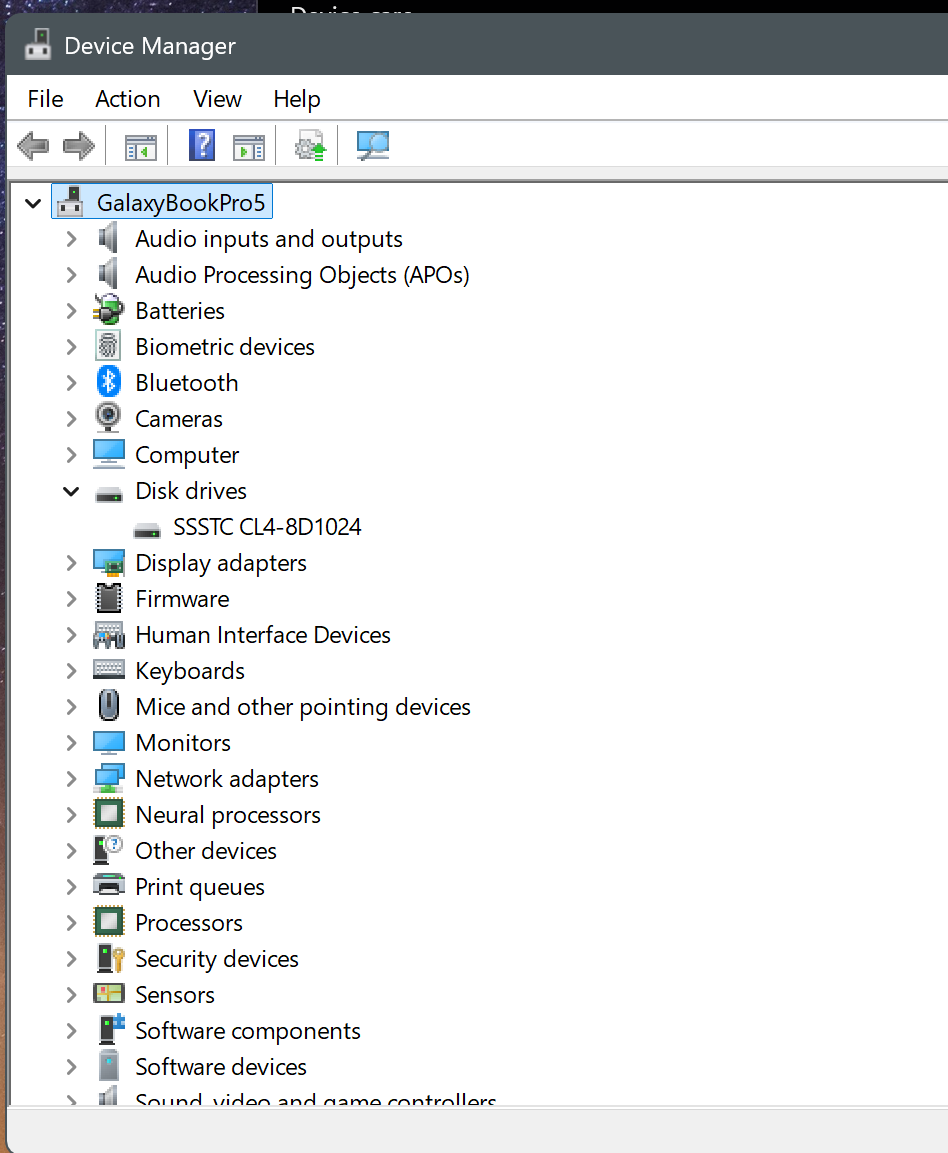Select the Neural processors label

point(228,815)
